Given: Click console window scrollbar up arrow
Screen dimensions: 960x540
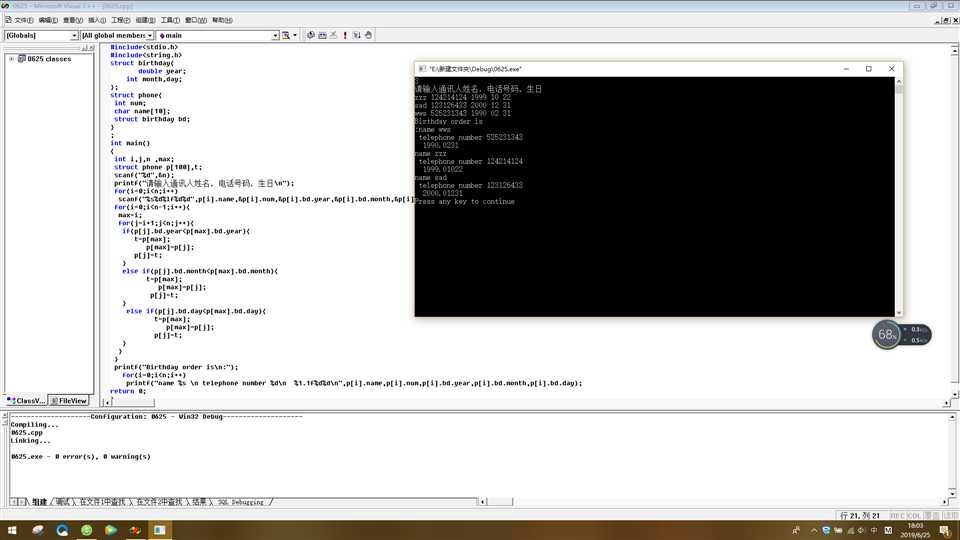Looking at the screenshot, I should (899, 81).
